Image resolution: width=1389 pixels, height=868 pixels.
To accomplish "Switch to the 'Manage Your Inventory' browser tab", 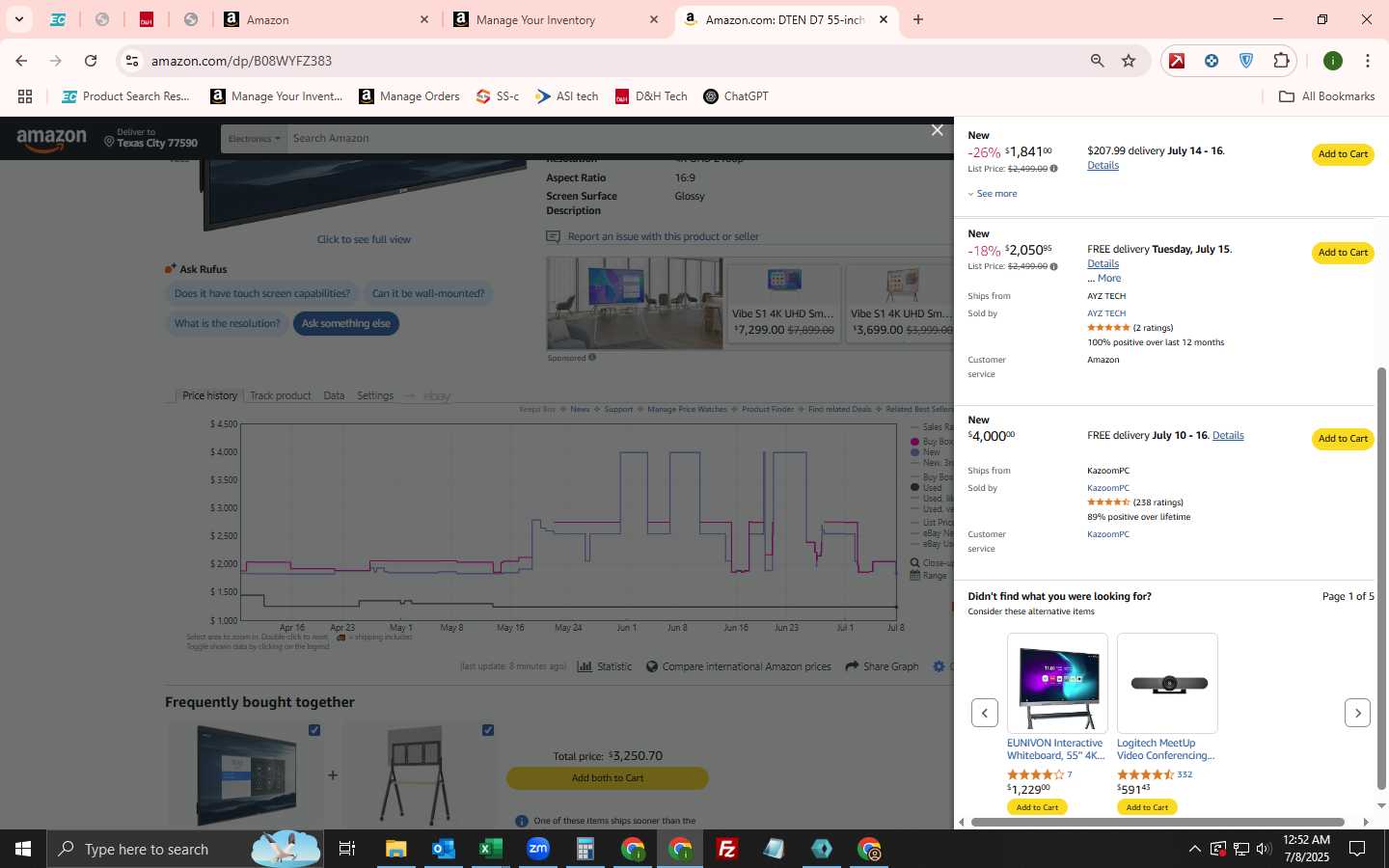I will click(556, 19).
